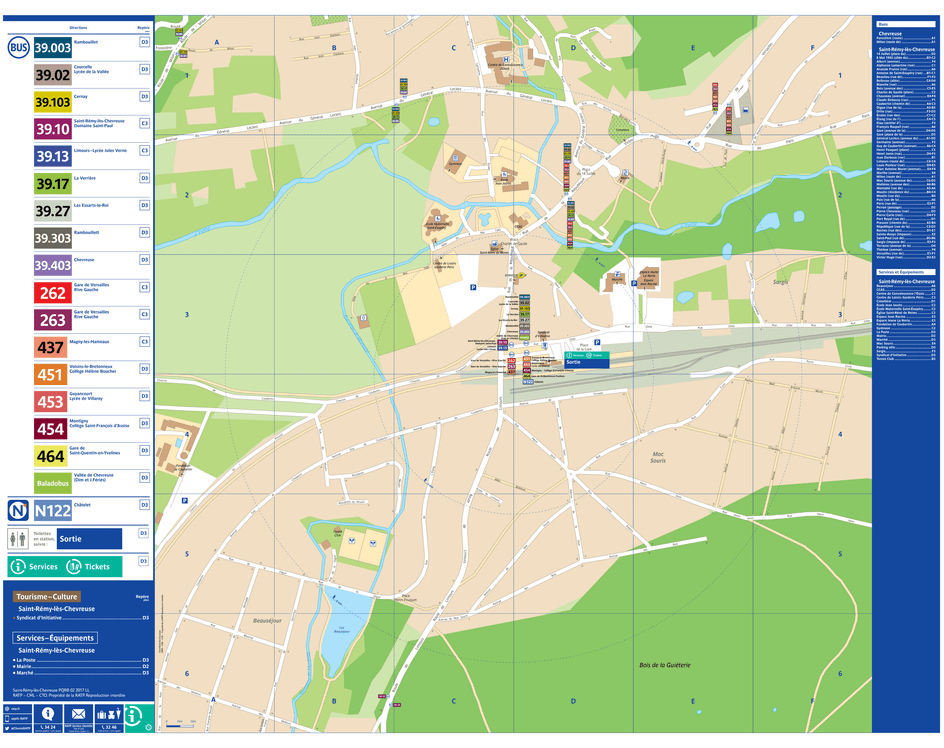Select the Tourisme-Culture section header
The image size is (944, 748).
(47, 598)
